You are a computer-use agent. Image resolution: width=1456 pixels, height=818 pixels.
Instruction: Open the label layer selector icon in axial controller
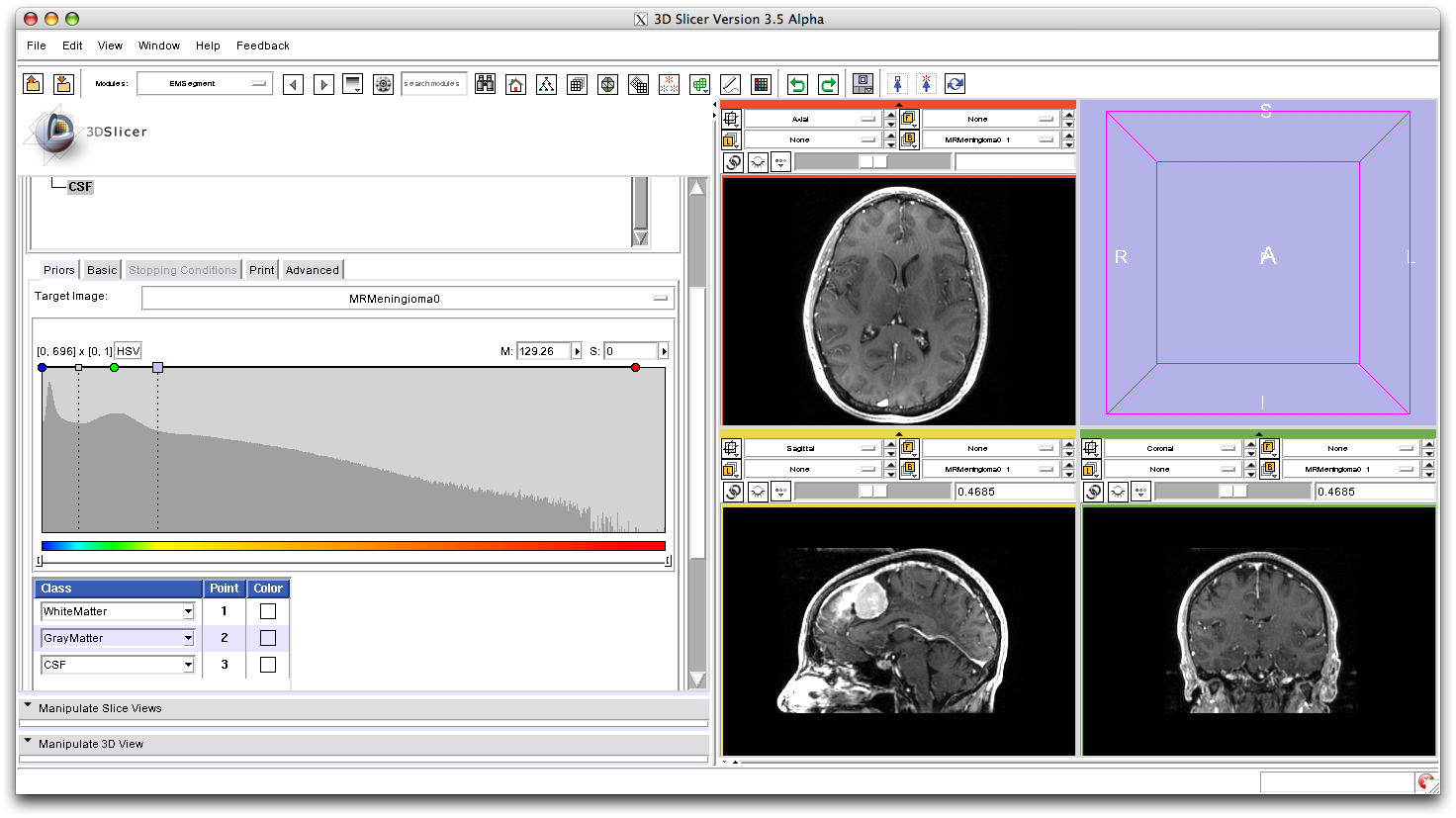(733, 139)
